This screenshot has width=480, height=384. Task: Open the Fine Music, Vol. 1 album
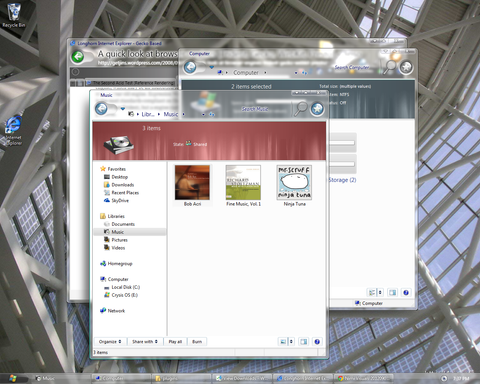pos(243,186)
